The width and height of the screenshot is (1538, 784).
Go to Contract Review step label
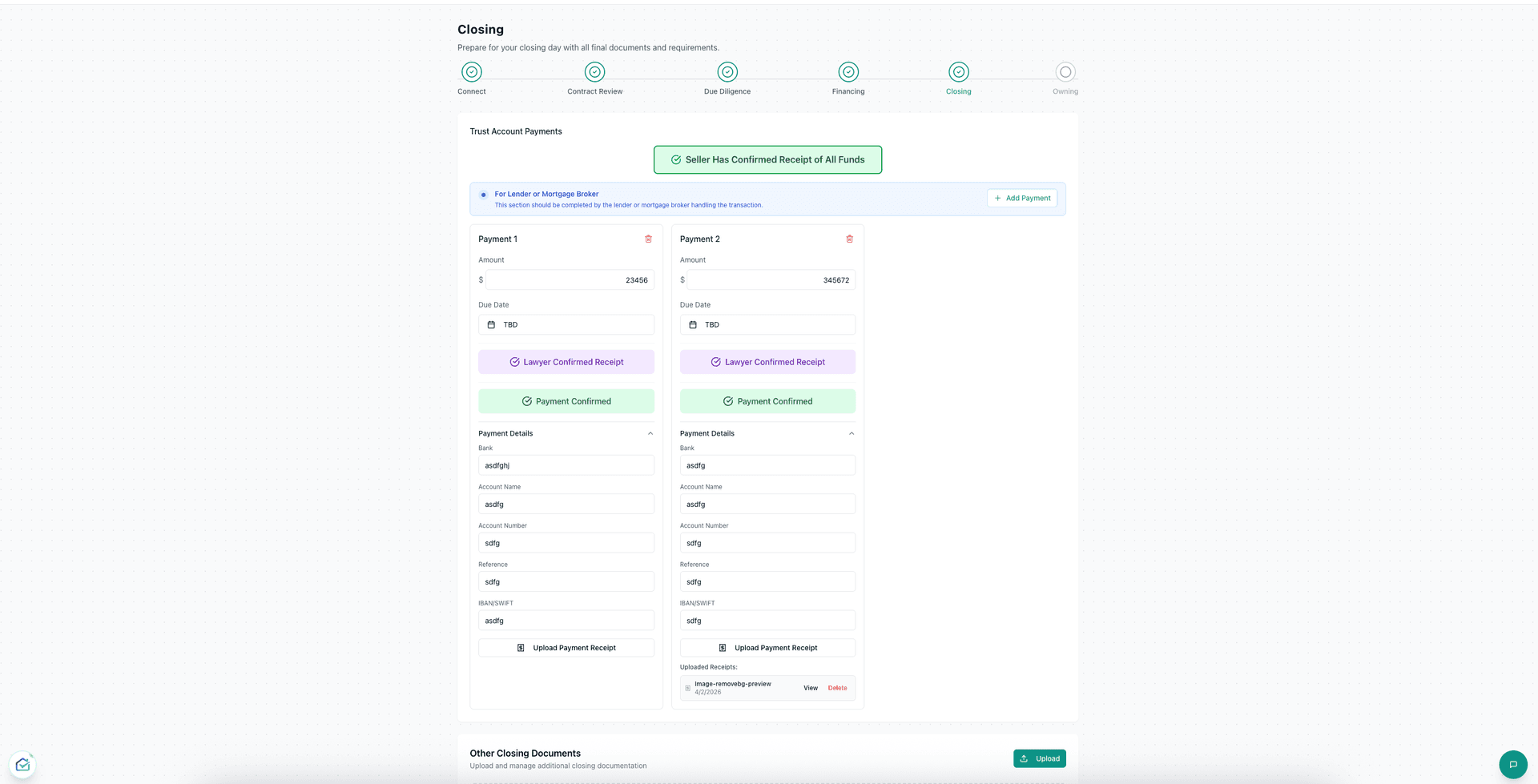594,91
